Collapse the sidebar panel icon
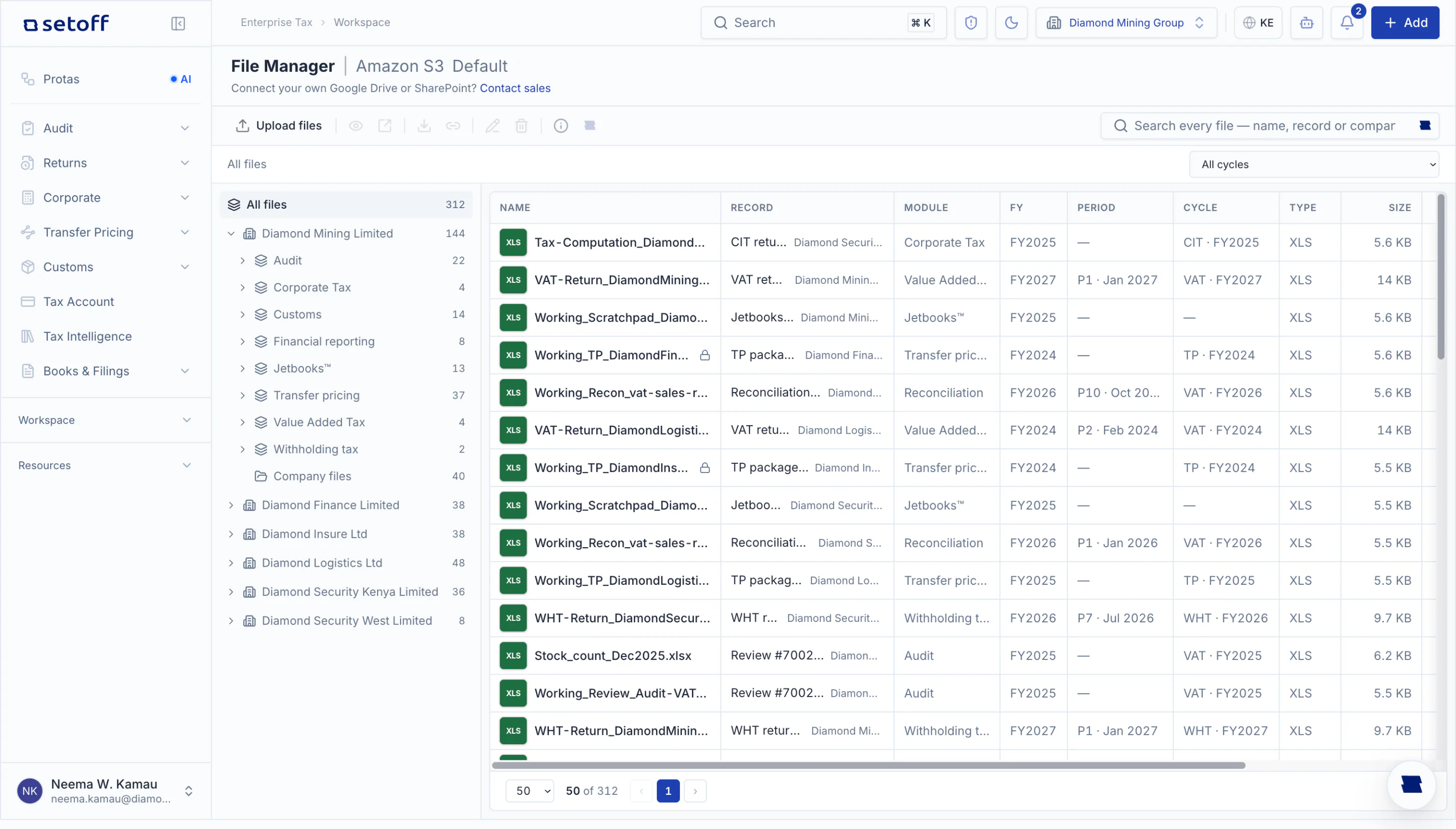Viewport: 1456px width, 829px height. tap(178, 24)
